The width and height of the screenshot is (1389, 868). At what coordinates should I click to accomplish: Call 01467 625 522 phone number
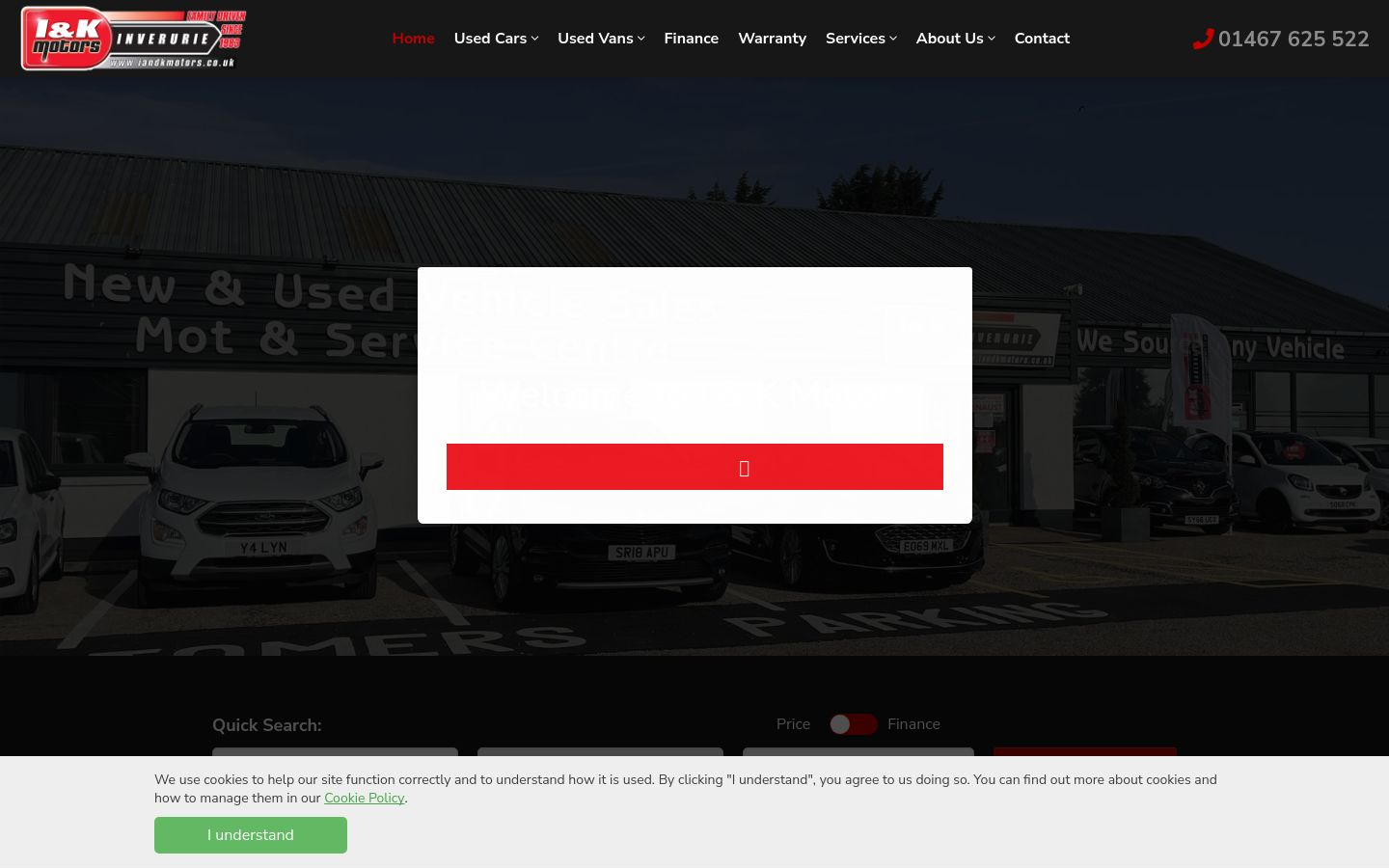click(x=1293, y=39)
